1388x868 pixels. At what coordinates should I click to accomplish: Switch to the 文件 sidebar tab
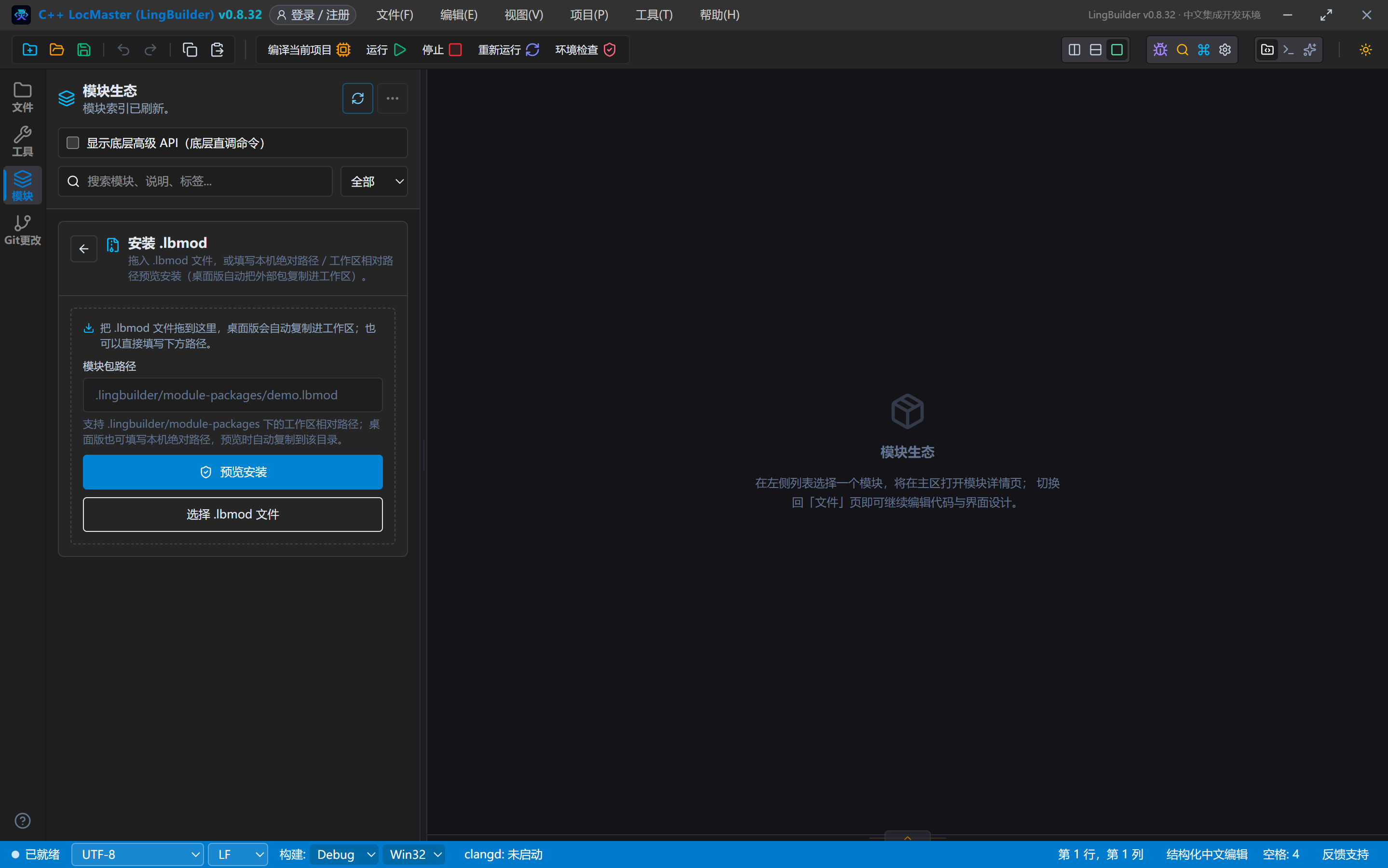(22, 96)
